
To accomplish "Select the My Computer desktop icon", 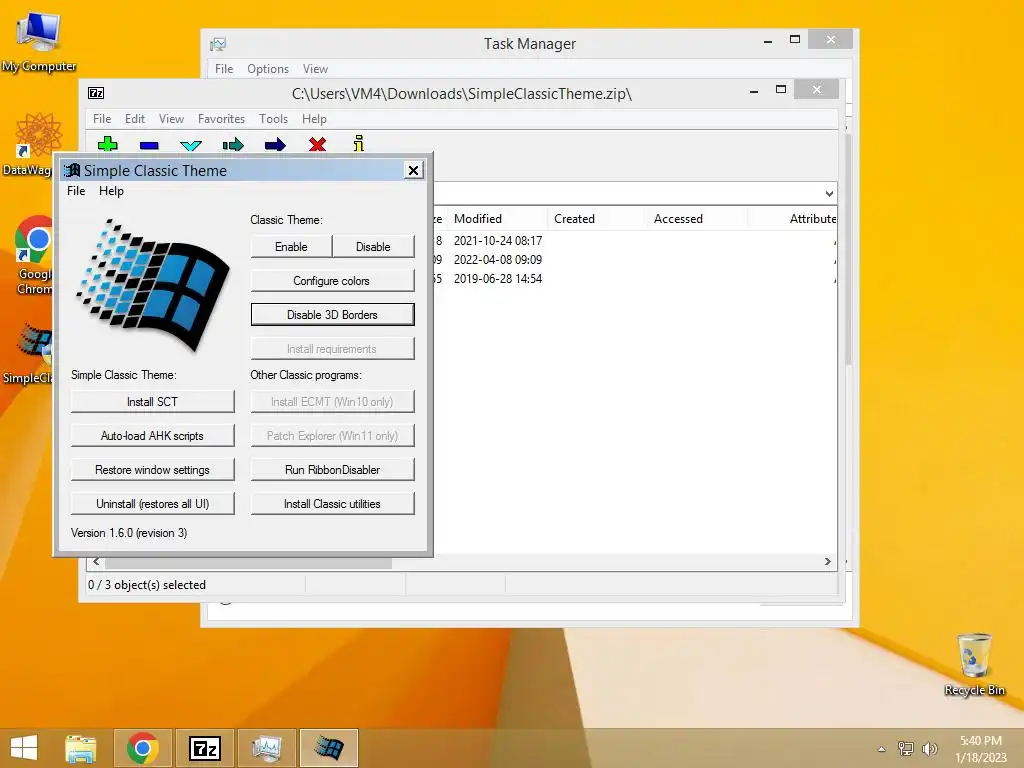I will (x=39, y=41).
